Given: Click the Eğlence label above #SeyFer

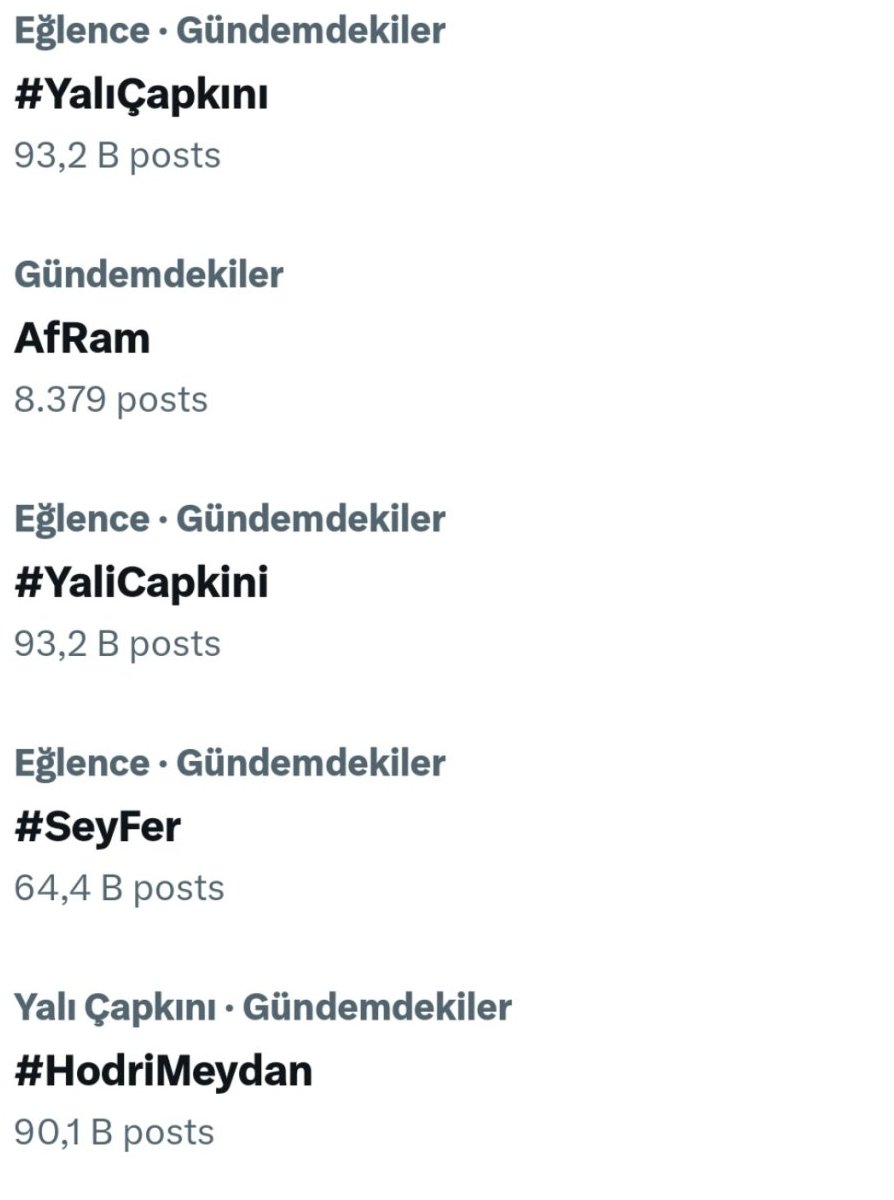Looking at the screenshot, I should [x=81, y=763].
